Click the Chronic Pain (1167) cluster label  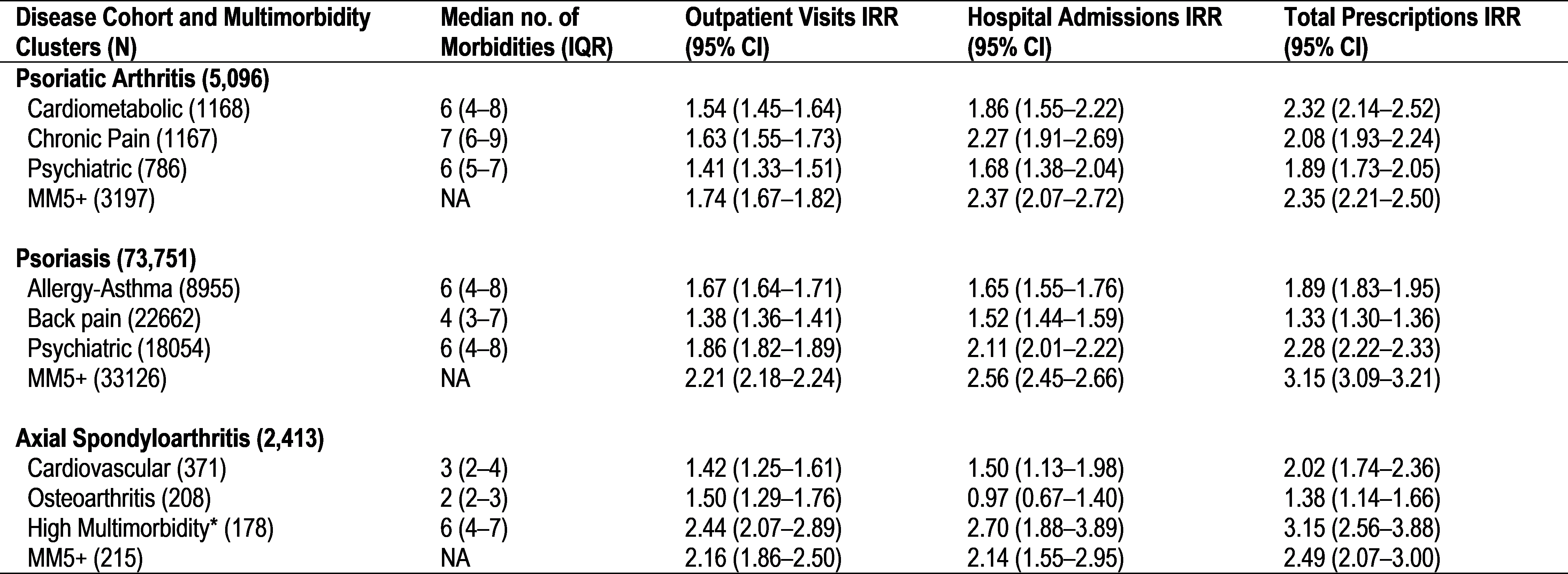tap(122, 139)
